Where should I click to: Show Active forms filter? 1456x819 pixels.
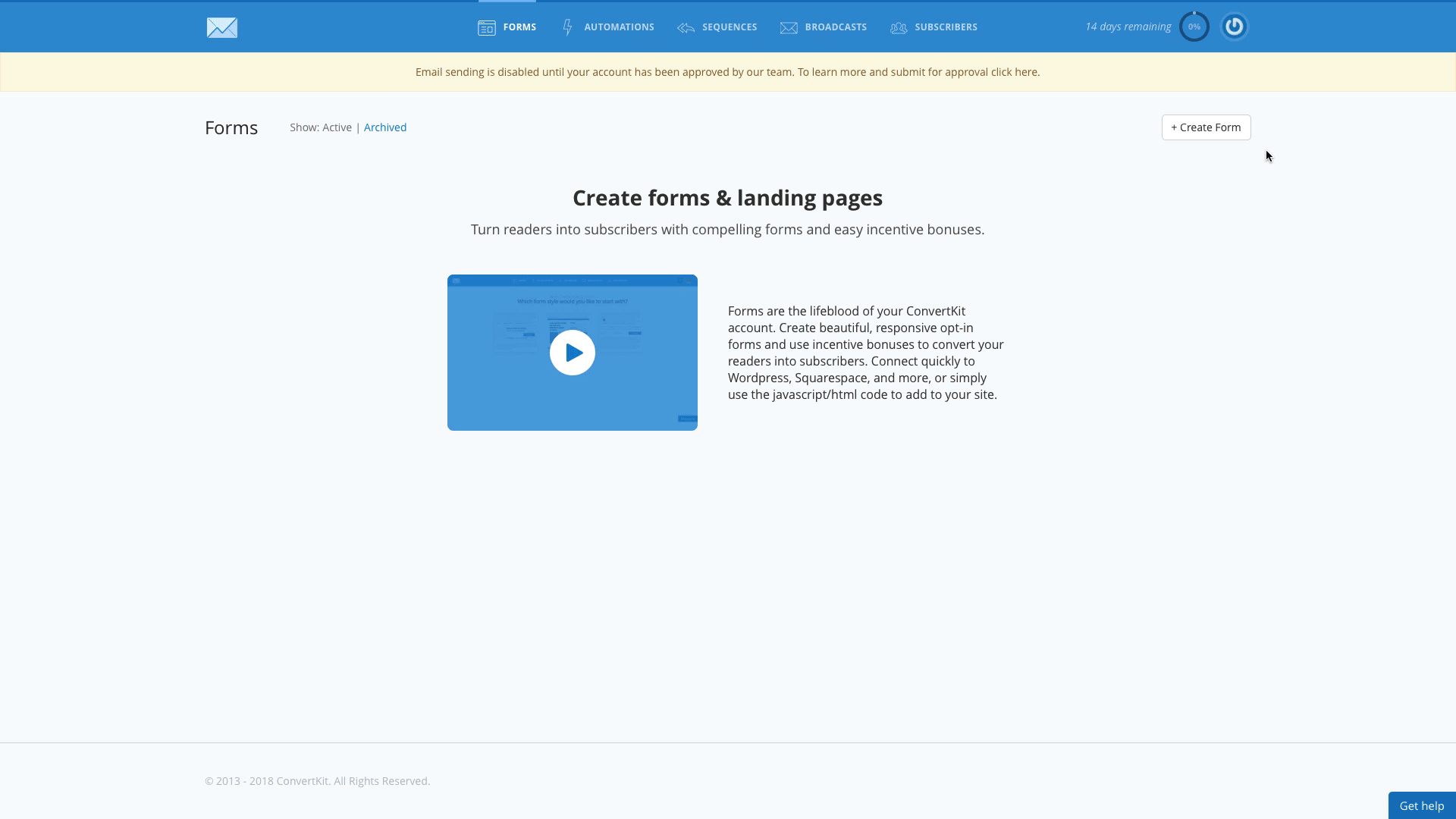[337, 127]
